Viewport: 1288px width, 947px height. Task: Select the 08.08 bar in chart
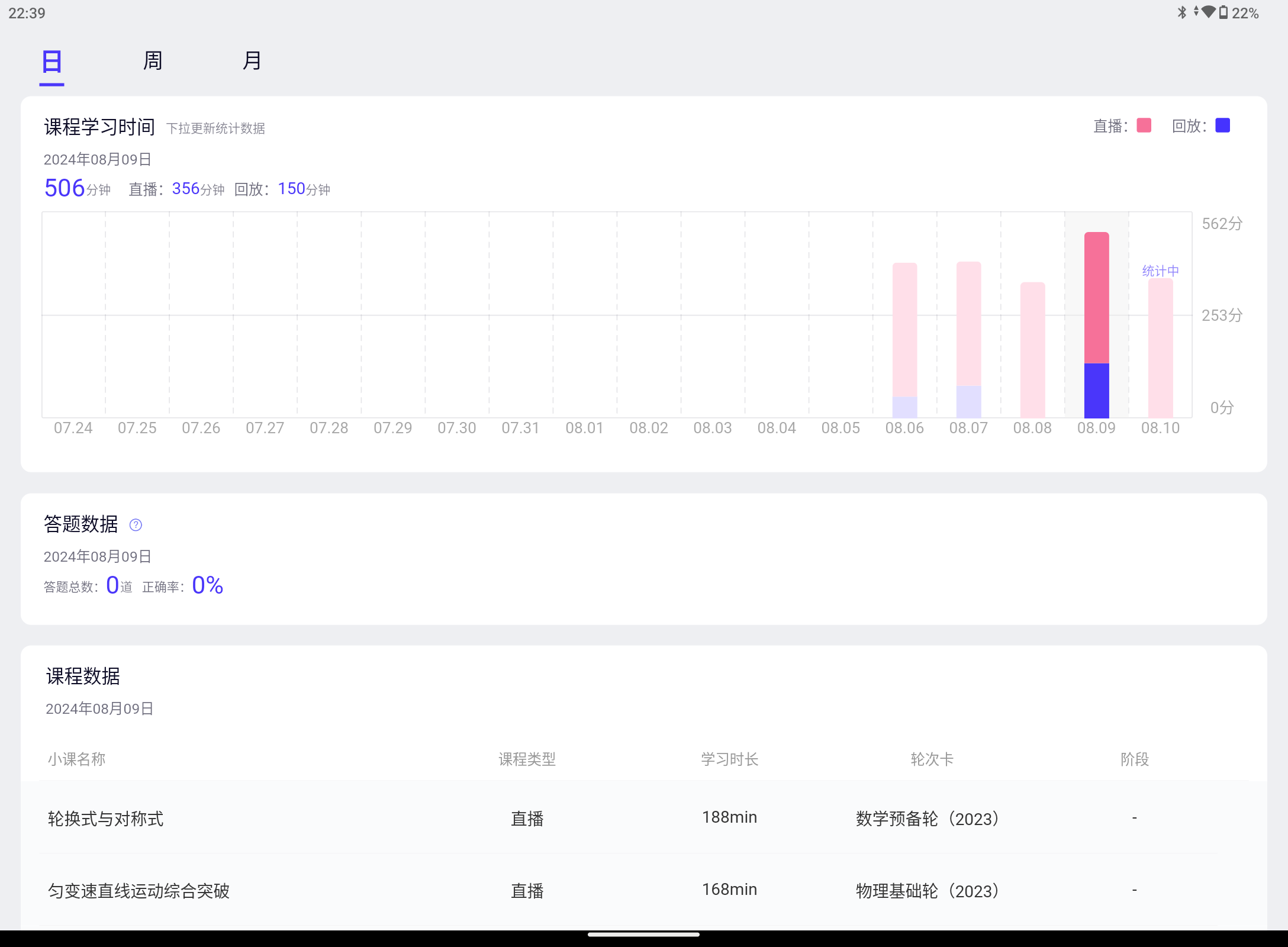click(x=1032, y=349)
